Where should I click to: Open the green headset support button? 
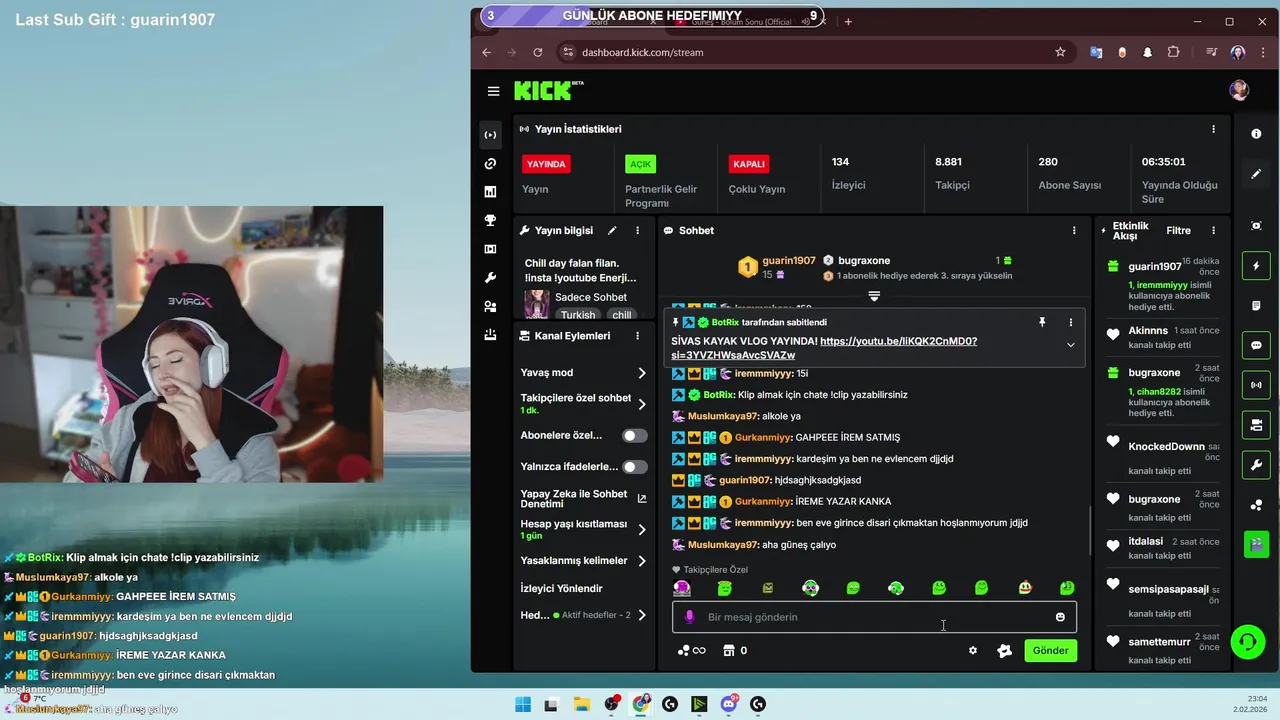pos(1248,641)
